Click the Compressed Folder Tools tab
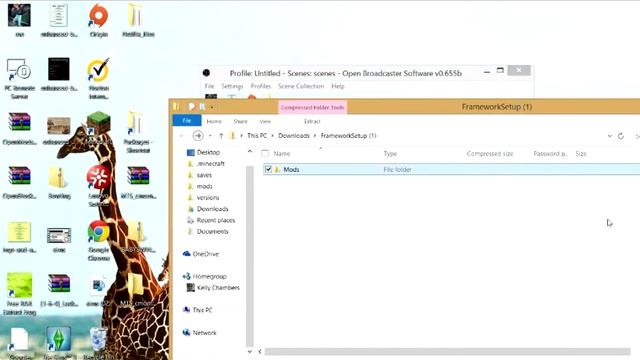The width and height of the screenshot is (640, 360). pos(313,107)
